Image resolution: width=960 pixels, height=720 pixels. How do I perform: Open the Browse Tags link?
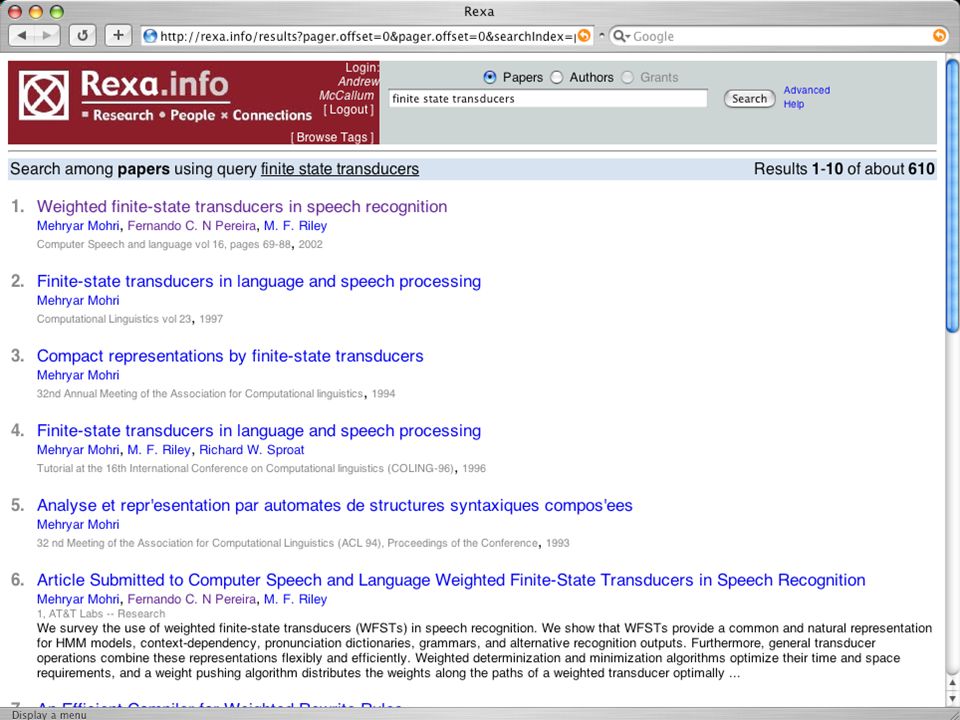[x=332, y=137]
